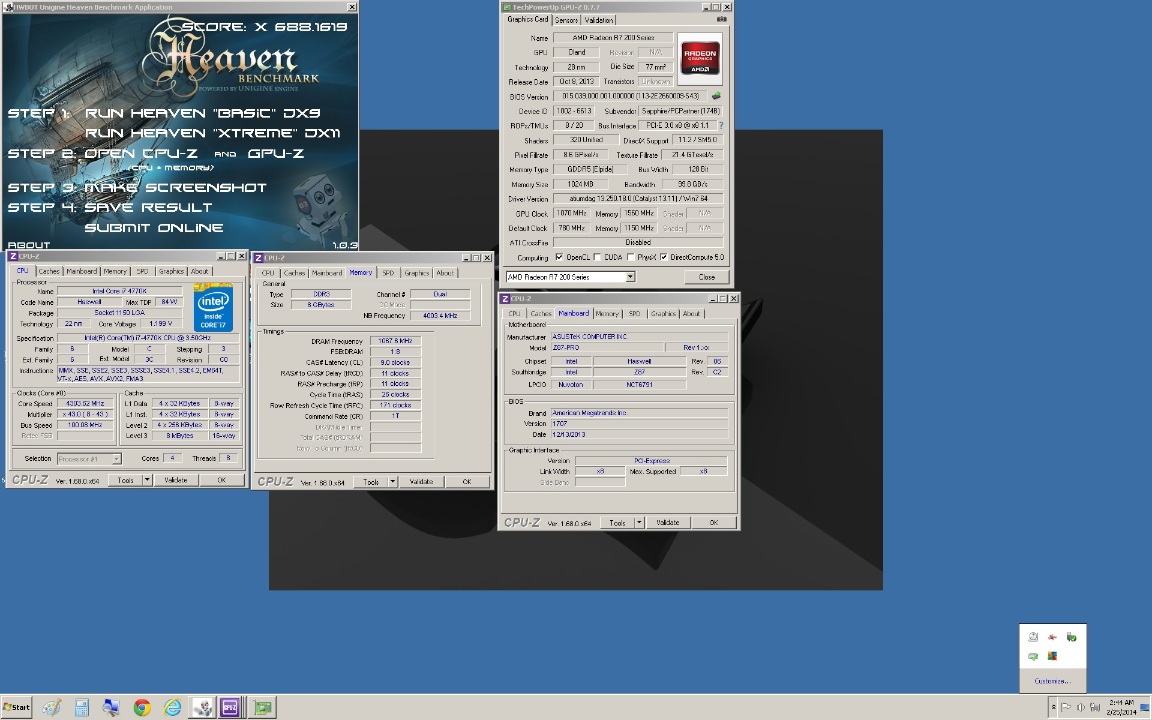Image resolution: width=1152 pixels, height=720 pixels.
Task: Click the red icon in tray popup
Action: click(x=1052, y=637)
